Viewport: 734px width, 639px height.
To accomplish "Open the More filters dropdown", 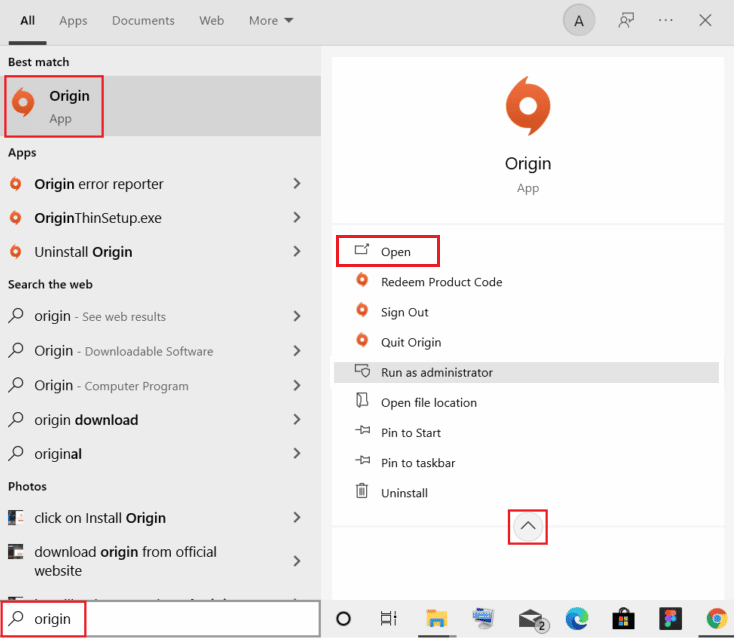I will coord(271,21).
